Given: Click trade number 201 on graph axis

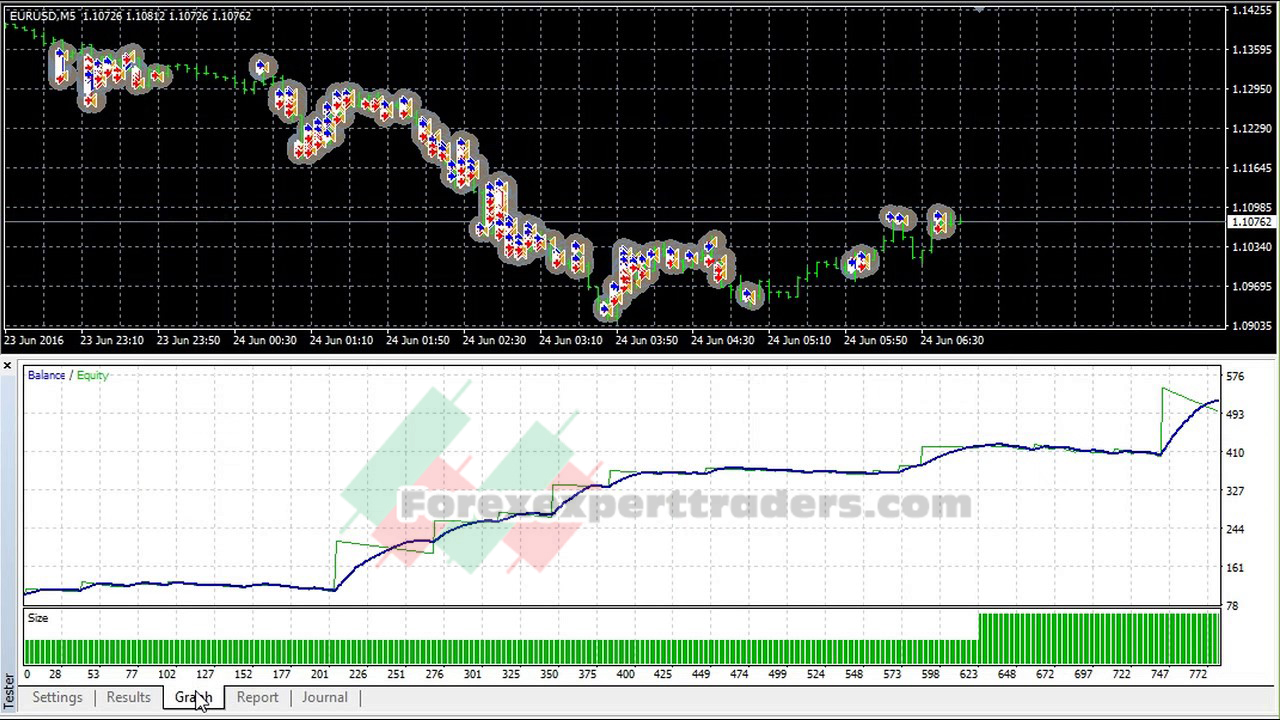Looking at the screenshot, I should click(x=319, y=674).
